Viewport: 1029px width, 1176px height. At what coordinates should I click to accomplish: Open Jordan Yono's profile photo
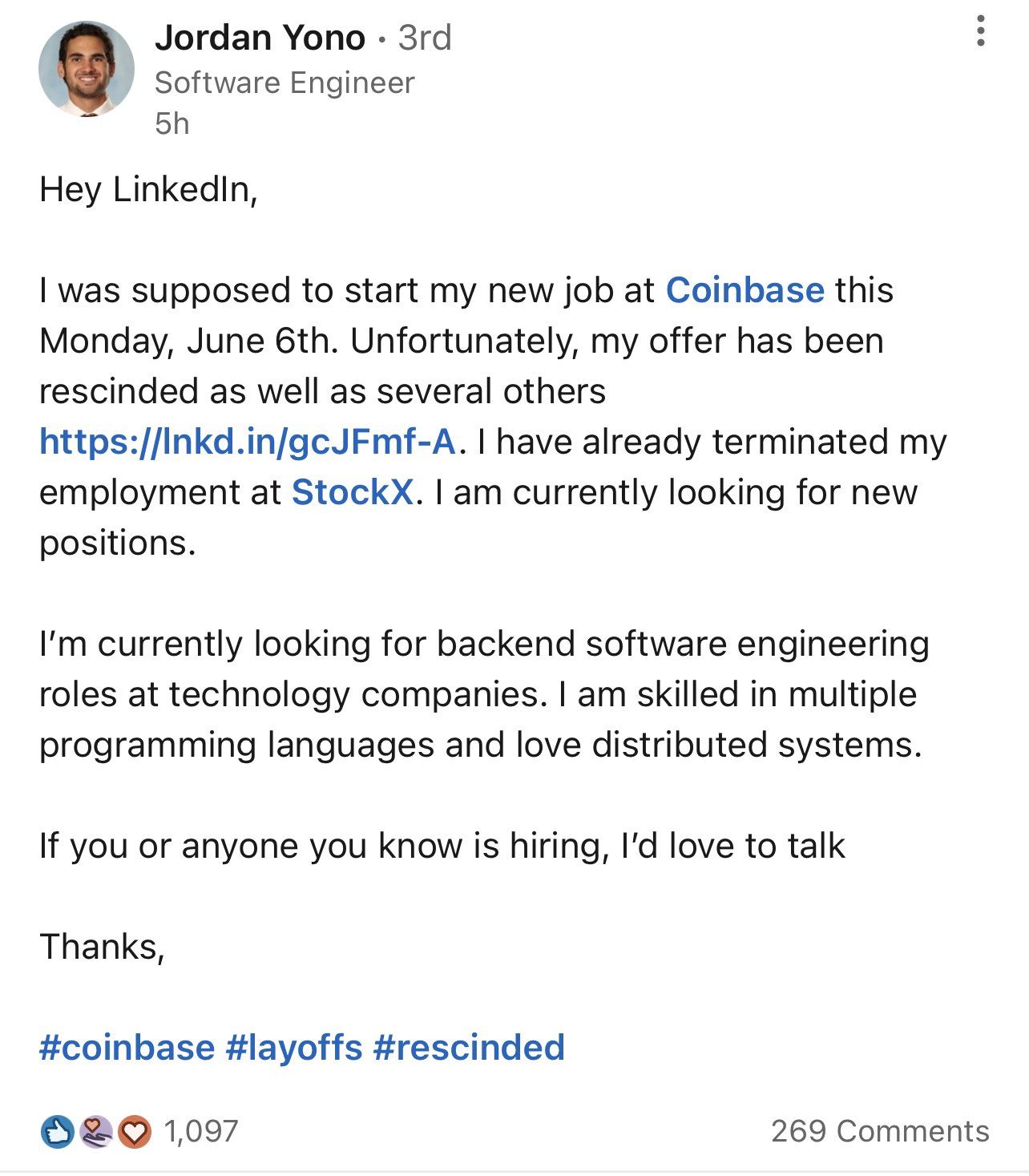point(87,69)
